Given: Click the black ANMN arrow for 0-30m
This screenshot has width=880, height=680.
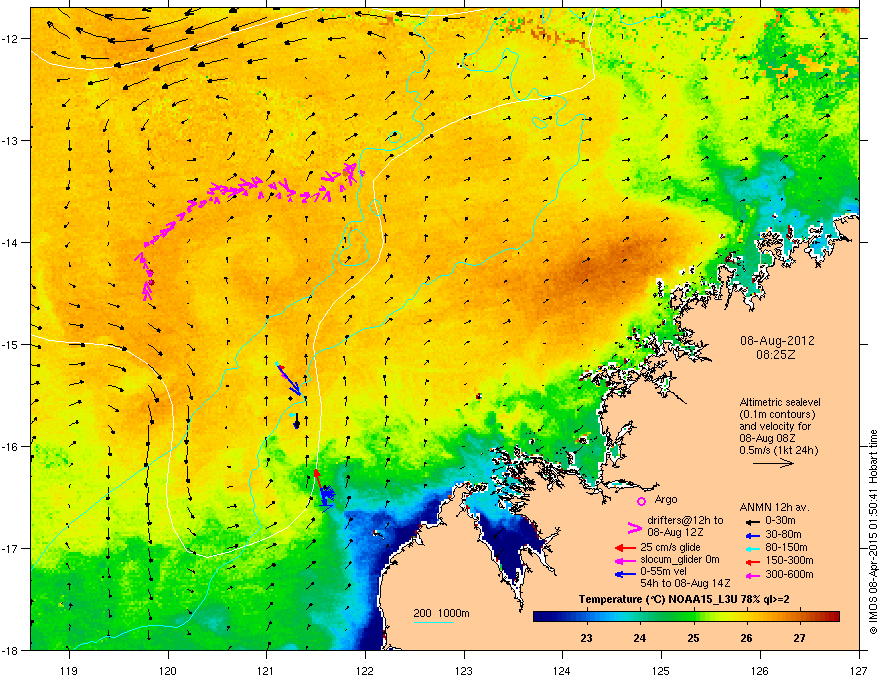Looking at the screenshot, I should [752, 521].
